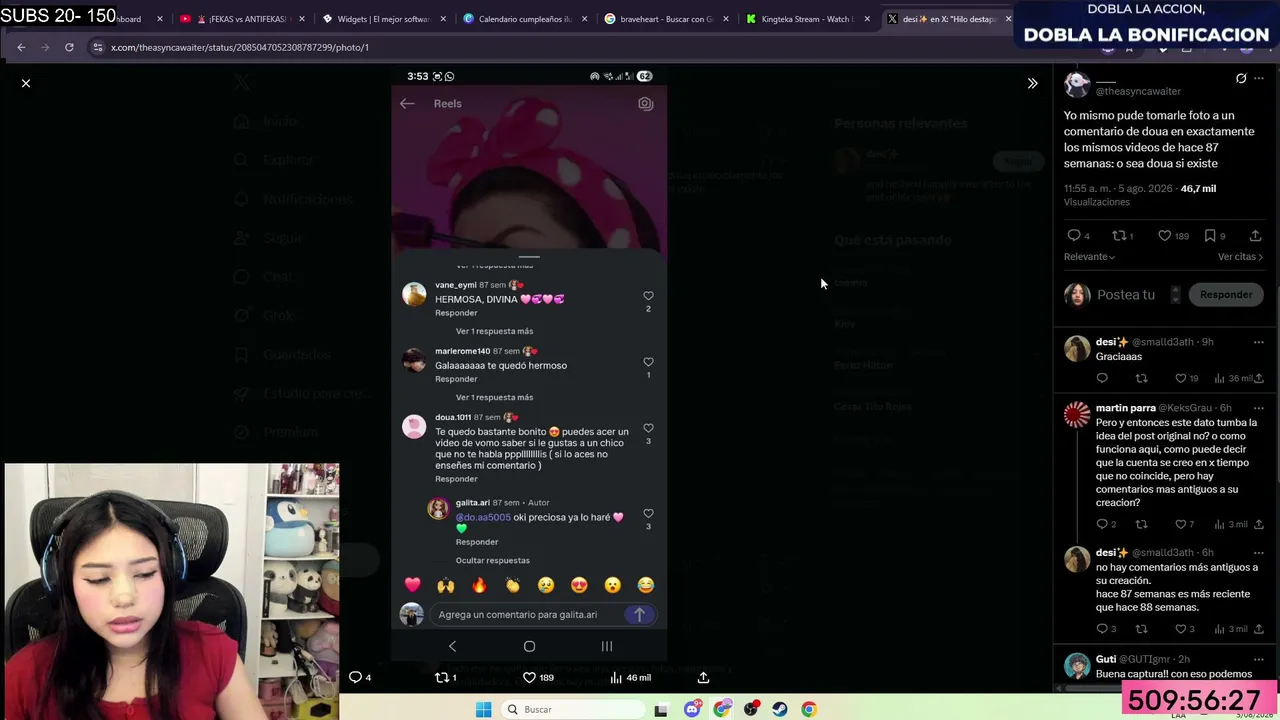Go back with browser back arrow
This screenshot has height=720, width=1280.
click(x=21, y=47)
